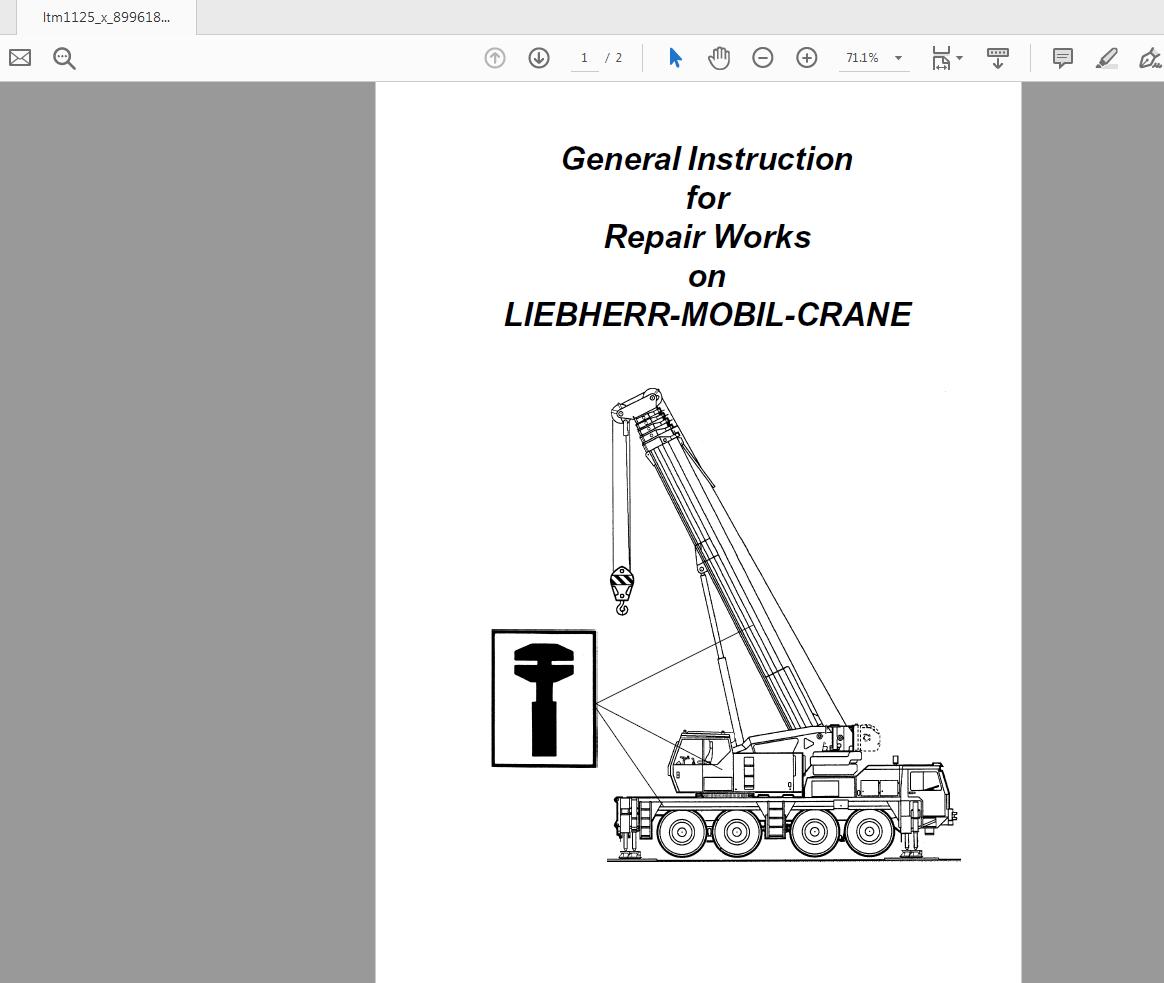Click the page number field
Viewport: 1164px width, 983px height.
tap(584, 57)
